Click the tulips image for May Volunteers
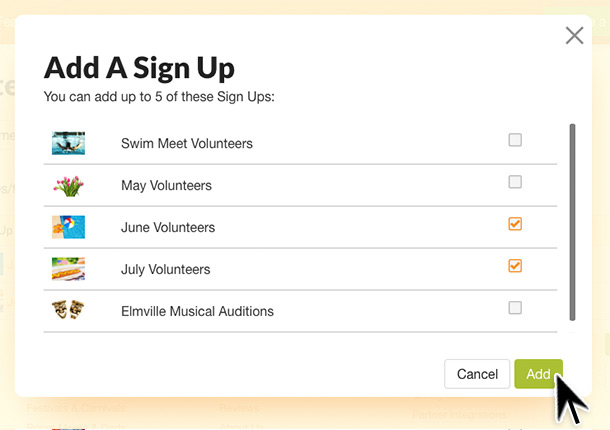The height and width of the screenshot is (430, 610). click(68, 186)
